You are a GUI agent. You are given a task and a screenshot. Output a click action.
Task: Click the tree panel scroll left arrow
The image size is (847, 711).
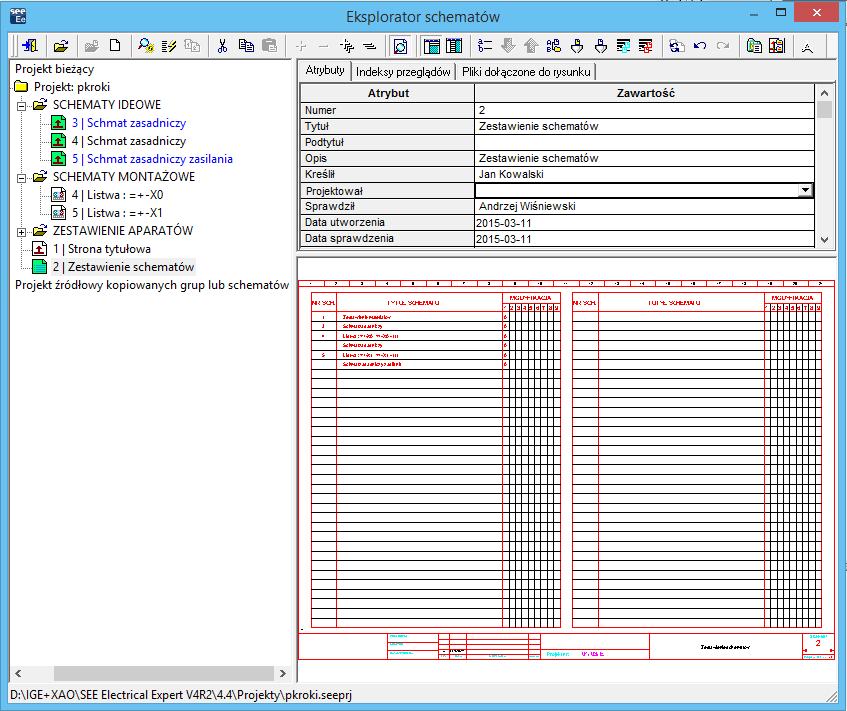pyautogui.click(x=18, y=673)
